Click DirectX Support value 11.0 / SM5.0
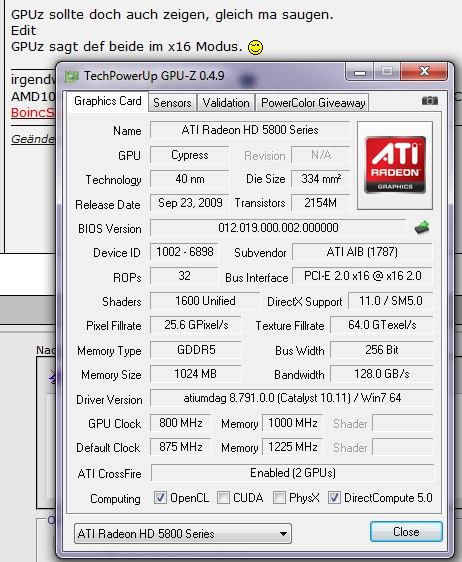462x562 pixels. [391, 301]
